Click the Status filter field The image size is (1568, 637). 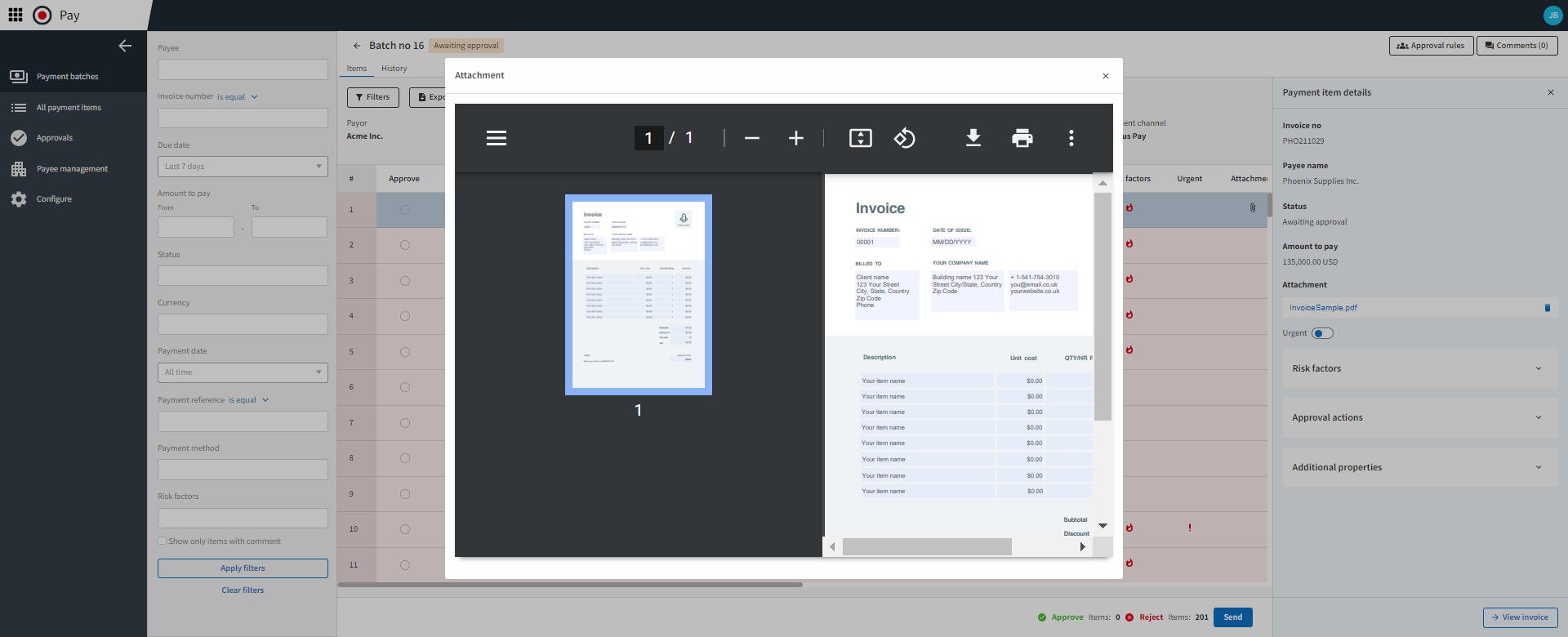[243, 276]
